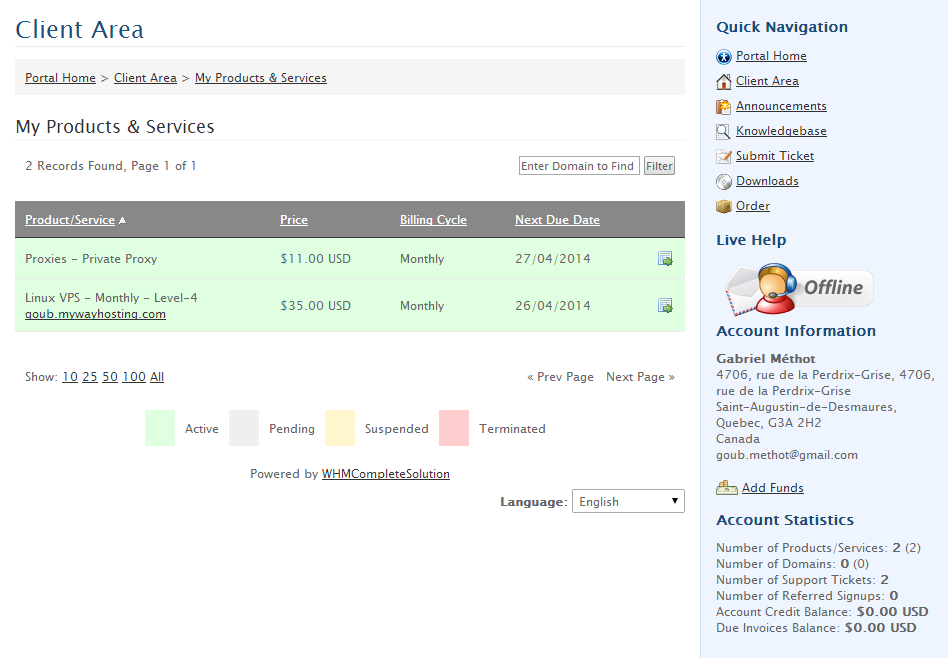Click the Filter button
Screen dimensions: 948x658
click(x=659, y=166)
